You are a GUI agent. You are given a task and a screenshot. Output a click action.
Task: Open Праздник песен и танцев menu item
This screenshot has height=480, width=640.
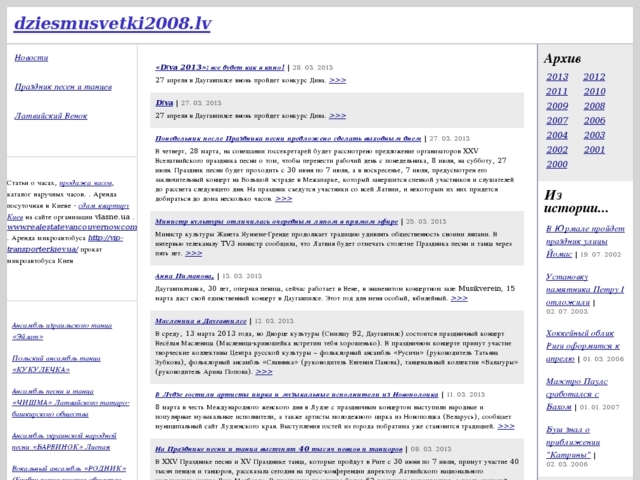click(63, 87)
